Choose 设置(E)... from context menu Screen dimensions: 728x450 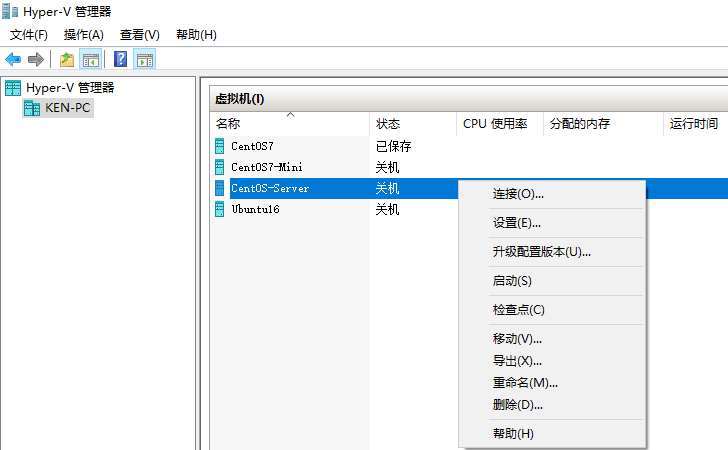pyautogui.click(x=517, y=223)
